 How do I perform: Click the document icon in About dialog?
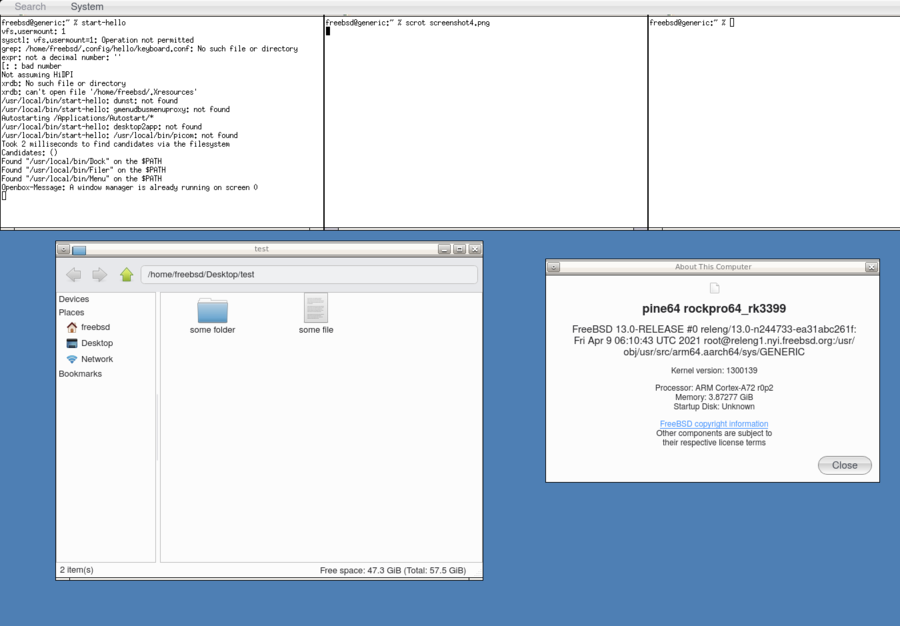pyautogui.click(x=715, y=289)
